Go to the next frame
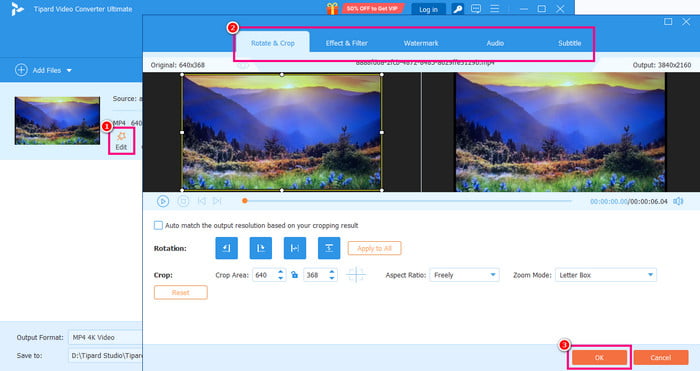 pyautogui.click(x=217, y=201)
